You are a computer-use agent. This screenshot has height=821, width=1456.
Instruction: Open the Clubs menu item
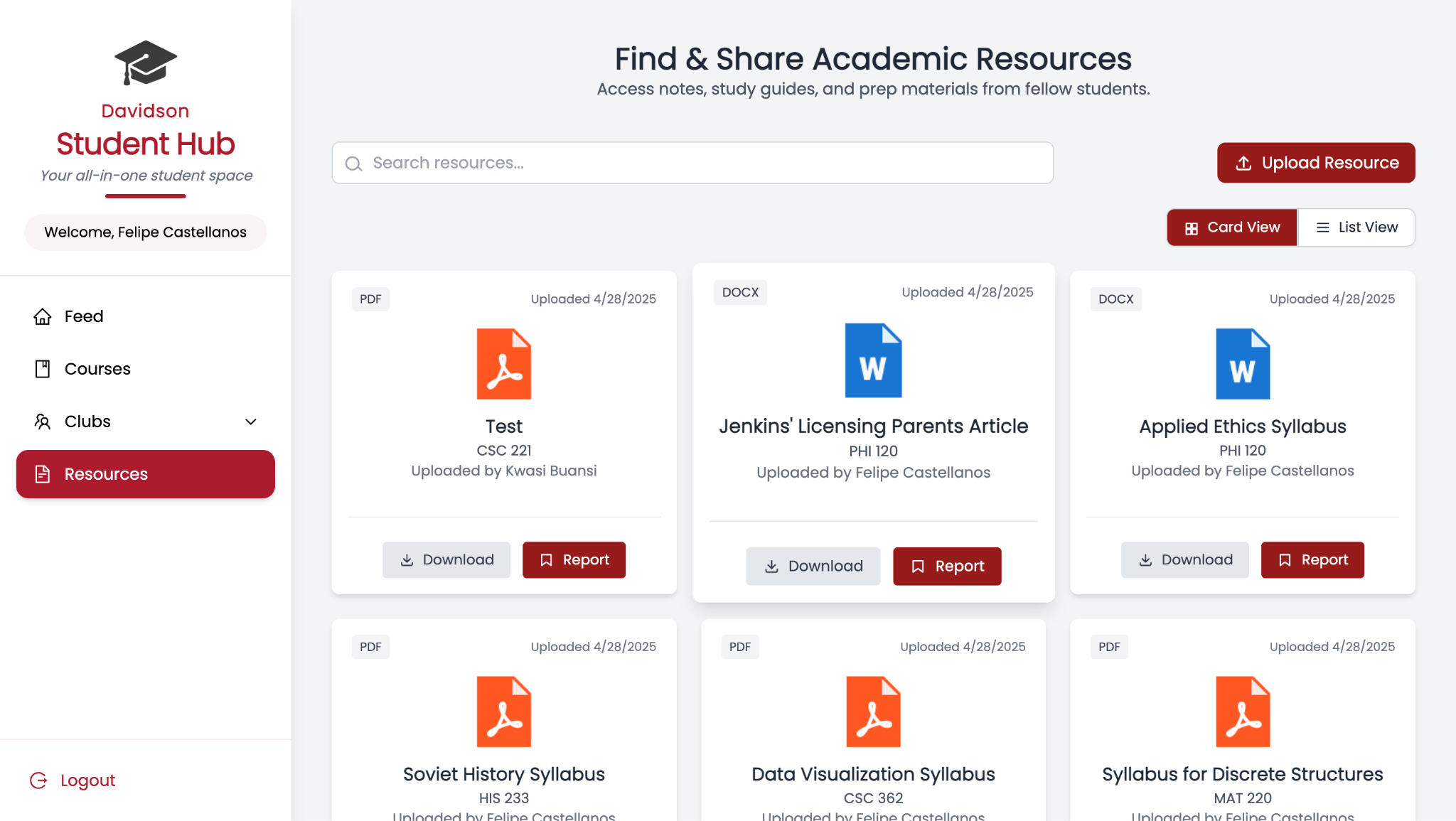pos(146,422)
